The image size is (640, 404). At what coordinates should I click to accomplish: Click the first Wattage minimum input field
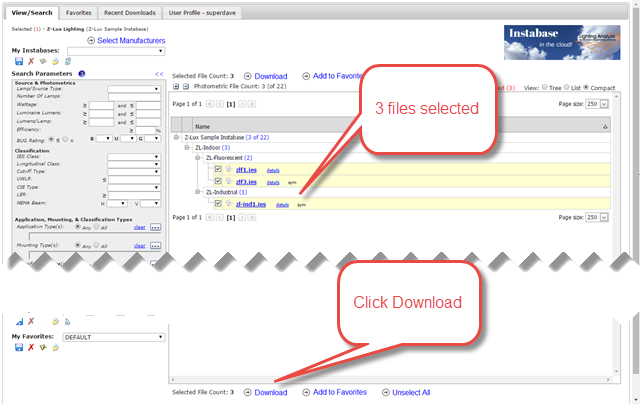pyautogui.click(x=96, y=104)
